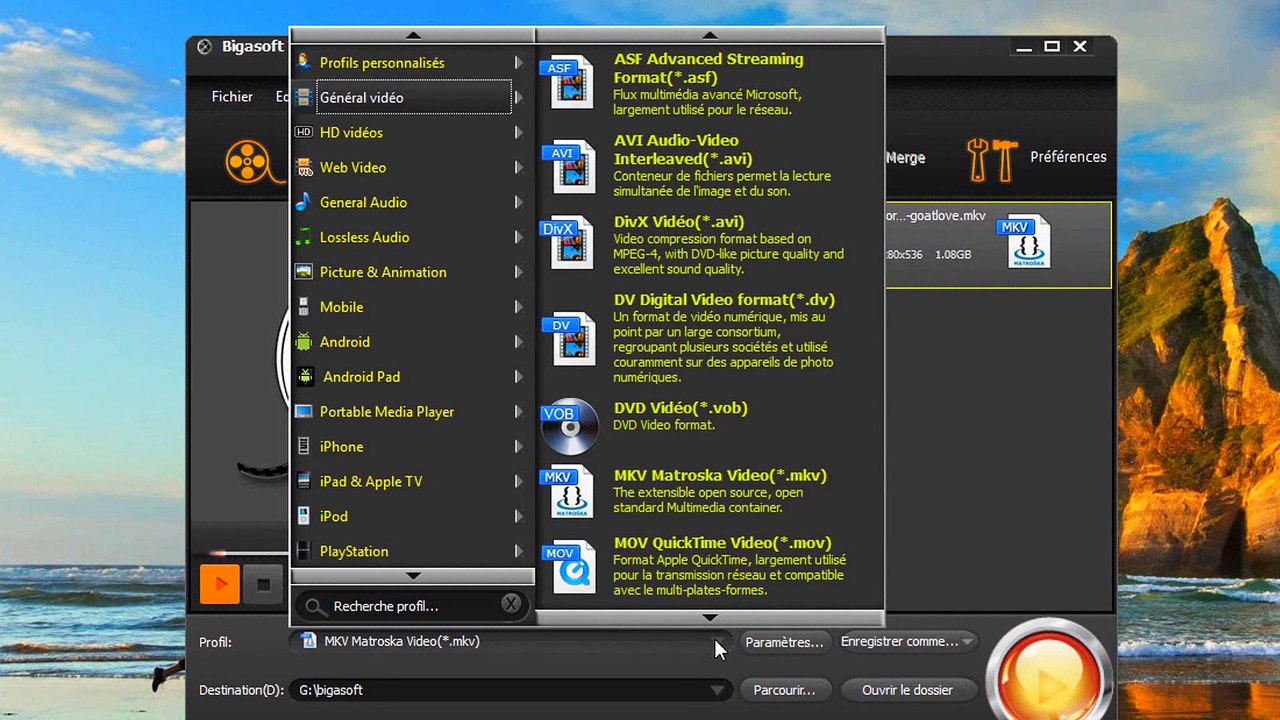Select the Android Pad category
1280x720 pixels.
click(413, 377)
